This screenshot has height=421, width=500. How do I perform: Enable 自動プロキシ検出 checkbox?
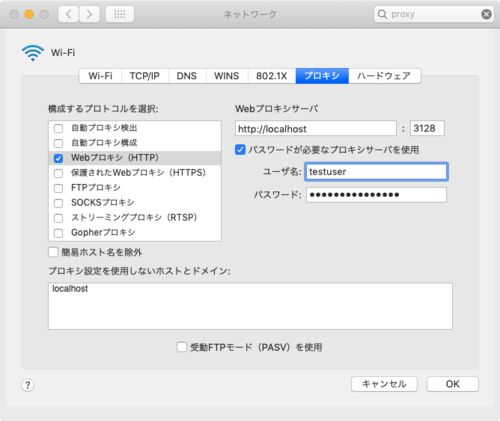[58, 128]
